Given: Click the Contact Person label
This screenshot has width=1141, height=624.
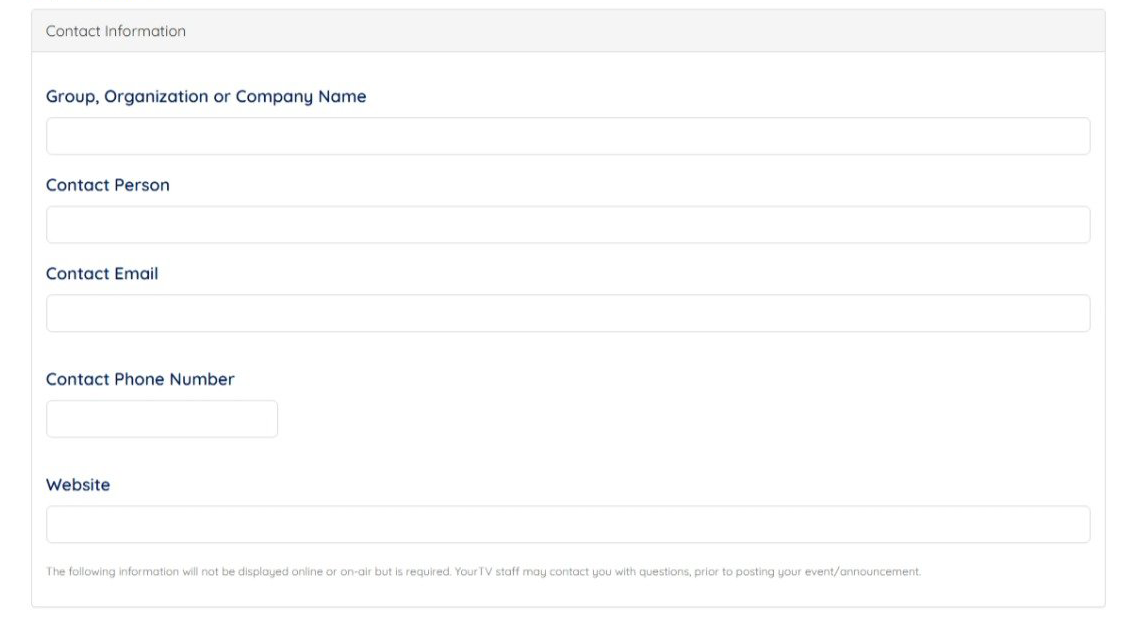Looking at the screenshot, I should [108, 185].
